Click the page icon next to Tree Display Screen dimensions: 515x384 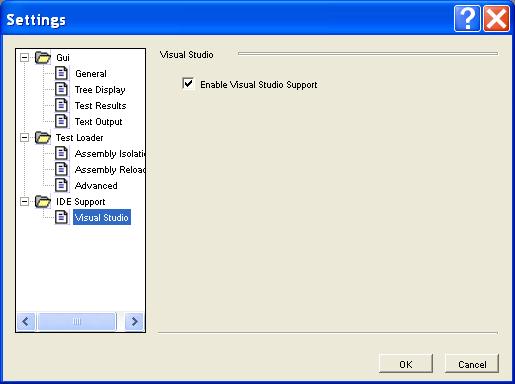tap(61, 89)
